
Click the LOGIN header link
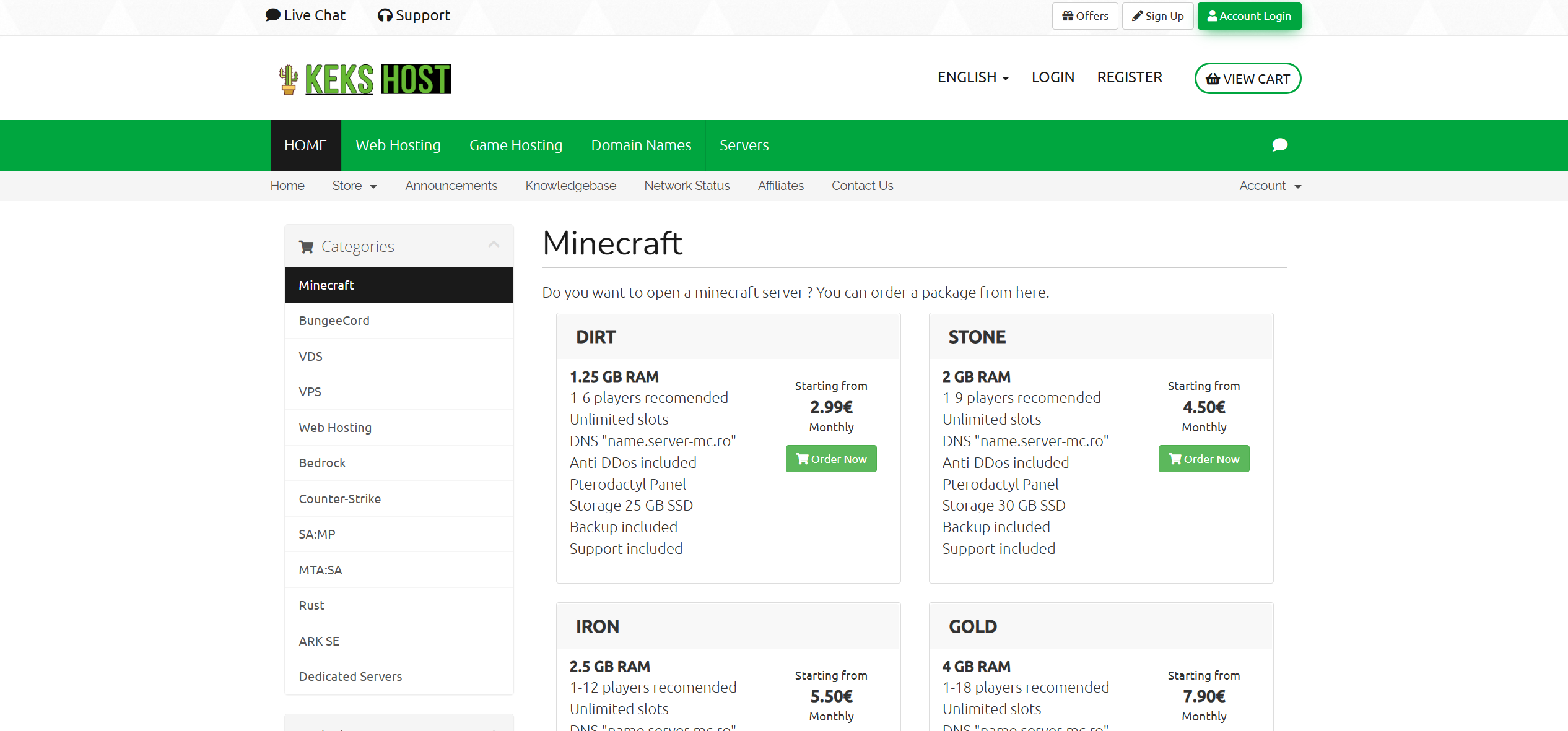1053,77
